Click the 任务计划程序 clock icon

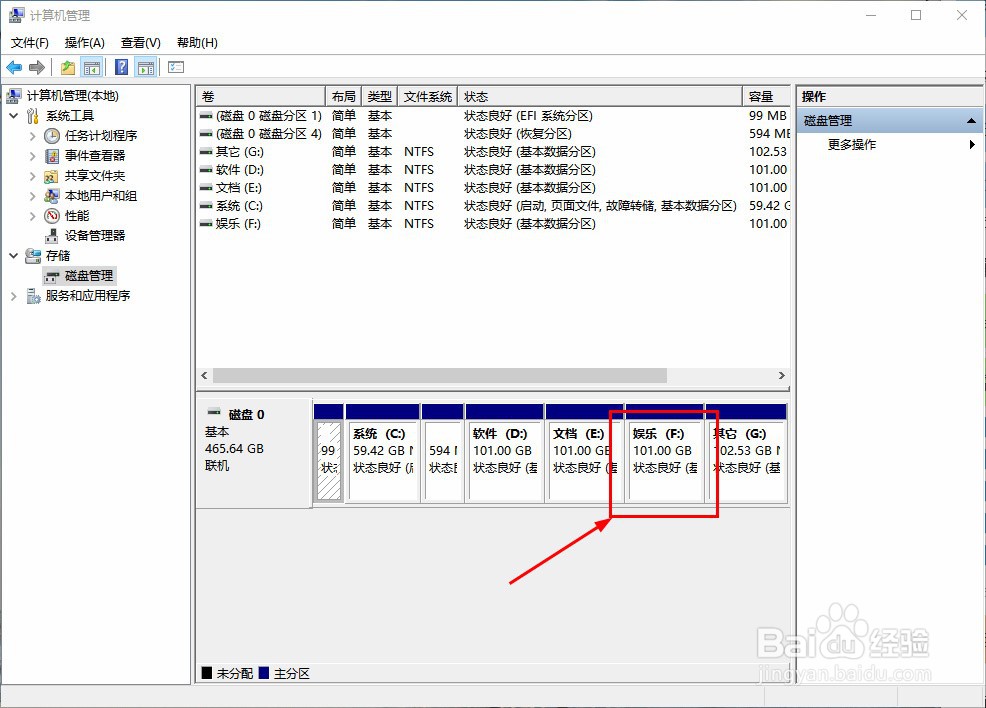point(52,136)
